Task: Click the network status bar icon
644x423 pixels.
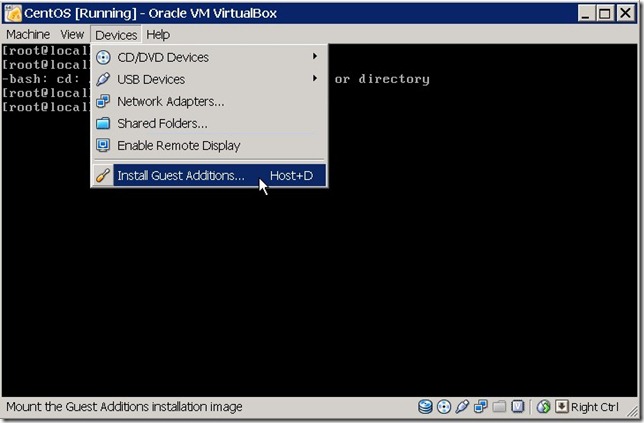Action: (x=481, y=407)
